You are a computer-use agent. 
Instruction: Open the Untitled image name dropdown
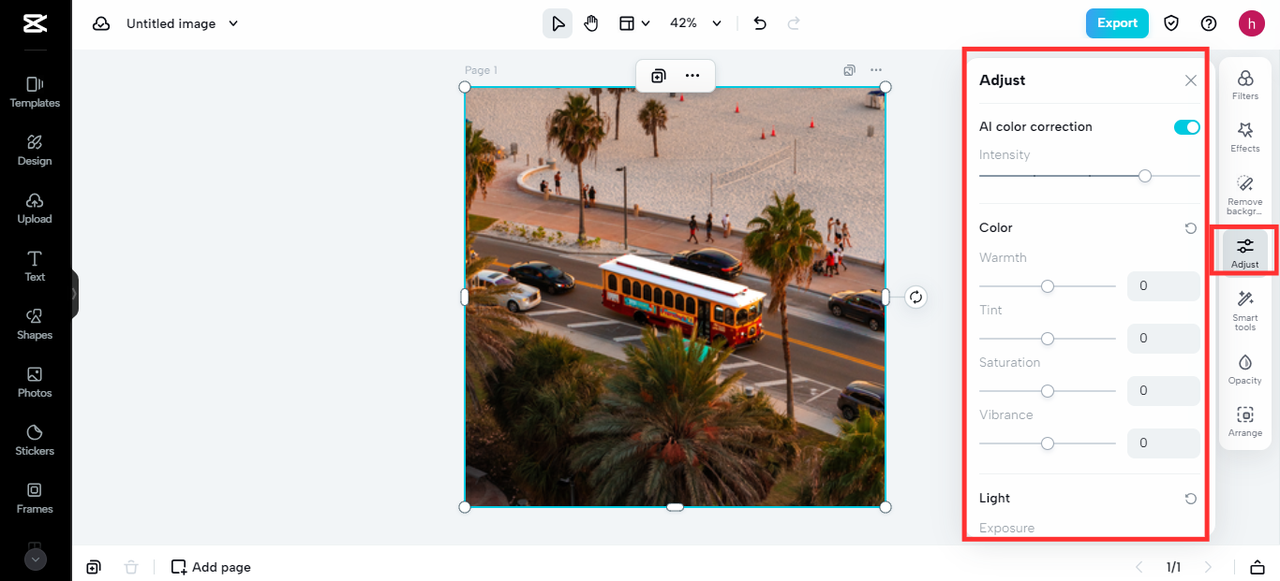pos(182,23)
